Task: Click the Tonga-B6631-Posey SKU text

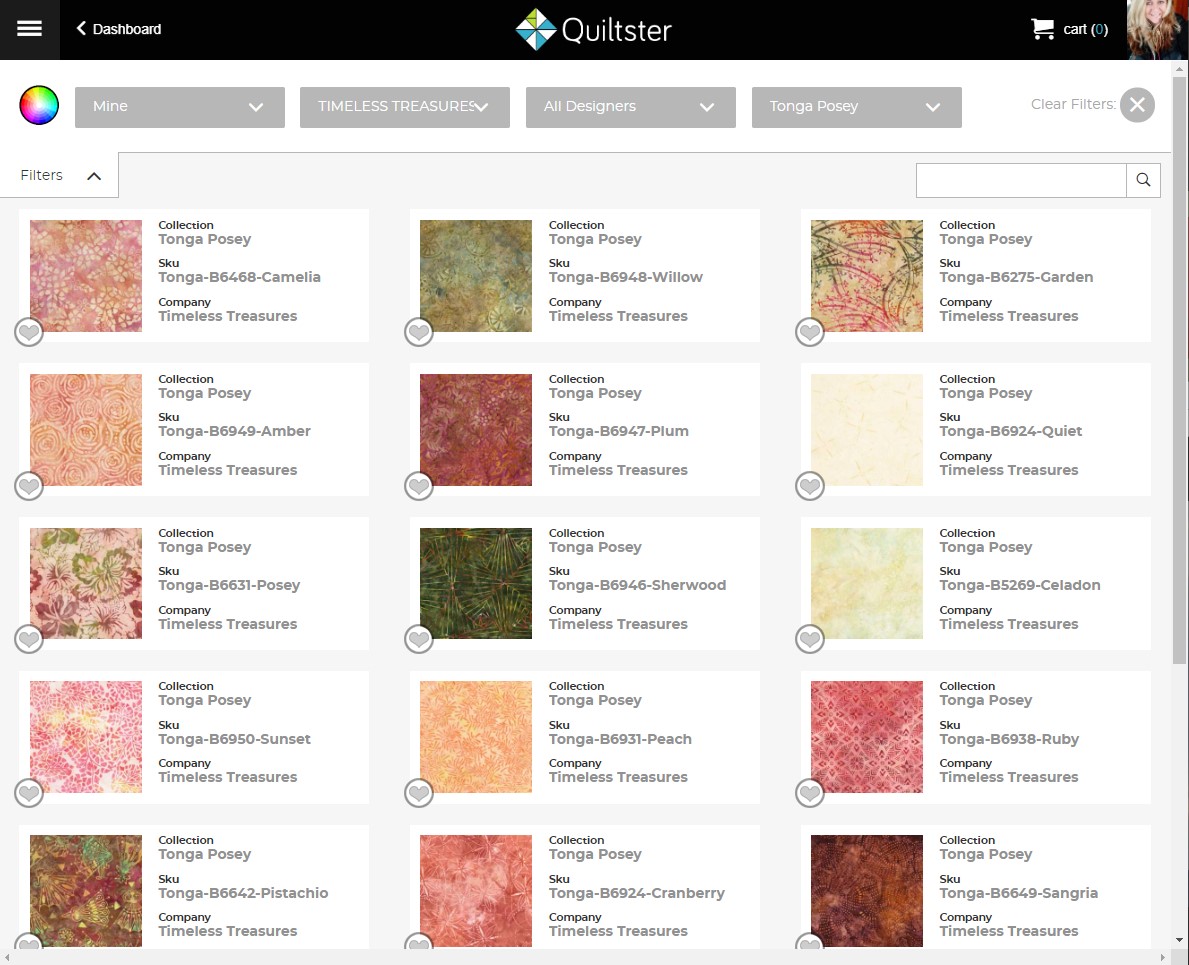Action: point(229,585)
